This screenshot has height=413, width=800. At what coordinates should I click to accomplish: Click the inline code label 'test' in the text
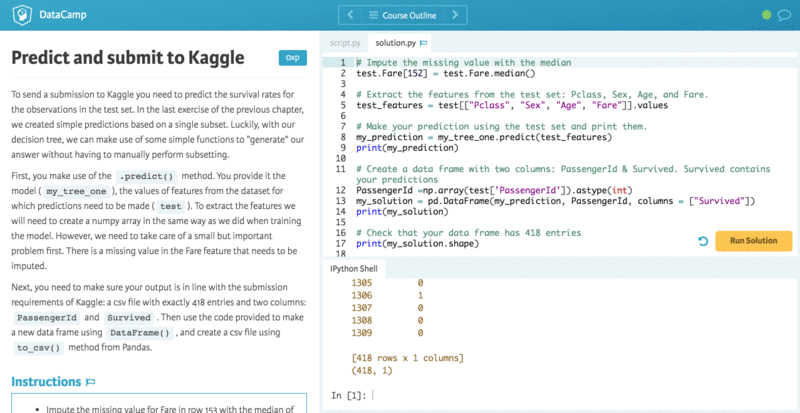(170, 206)
